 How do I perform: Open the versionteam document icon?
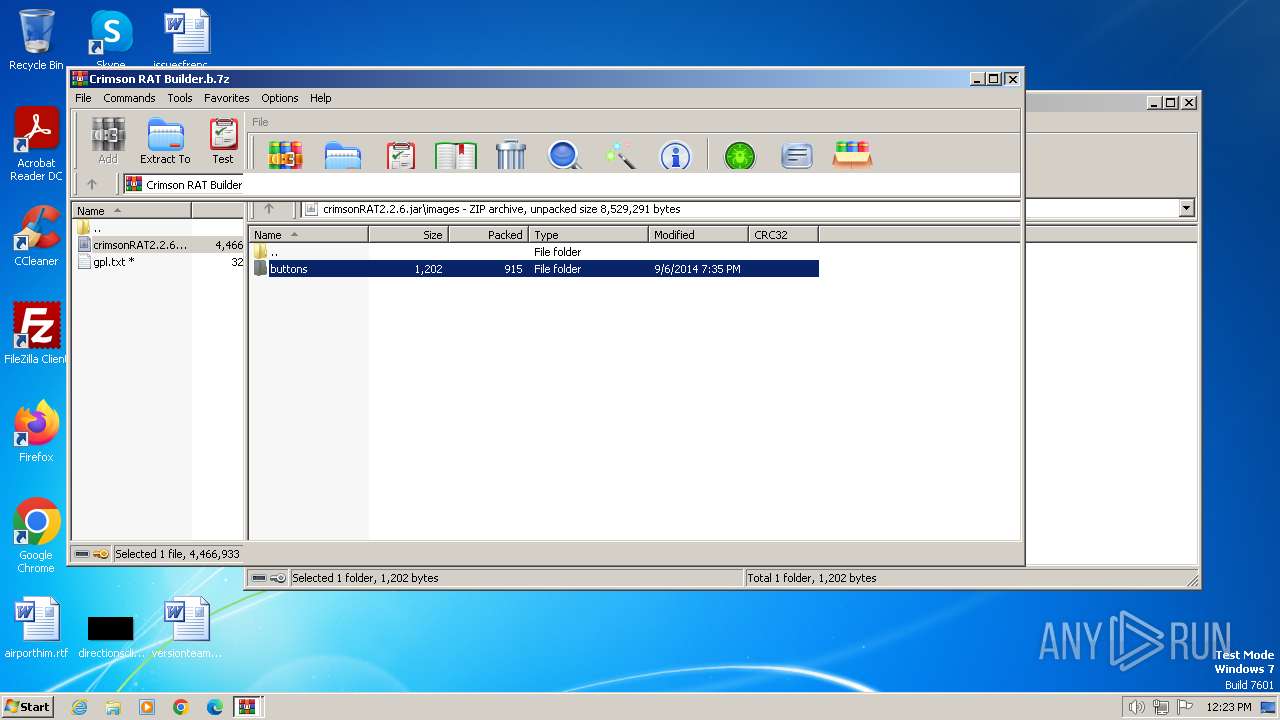click(187, 628)
